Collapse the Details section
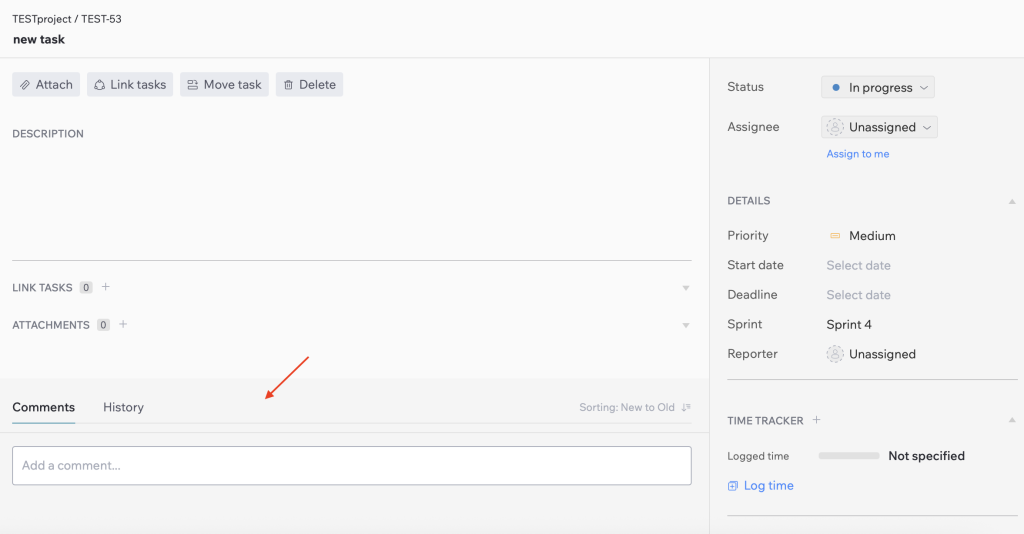 1012,201
